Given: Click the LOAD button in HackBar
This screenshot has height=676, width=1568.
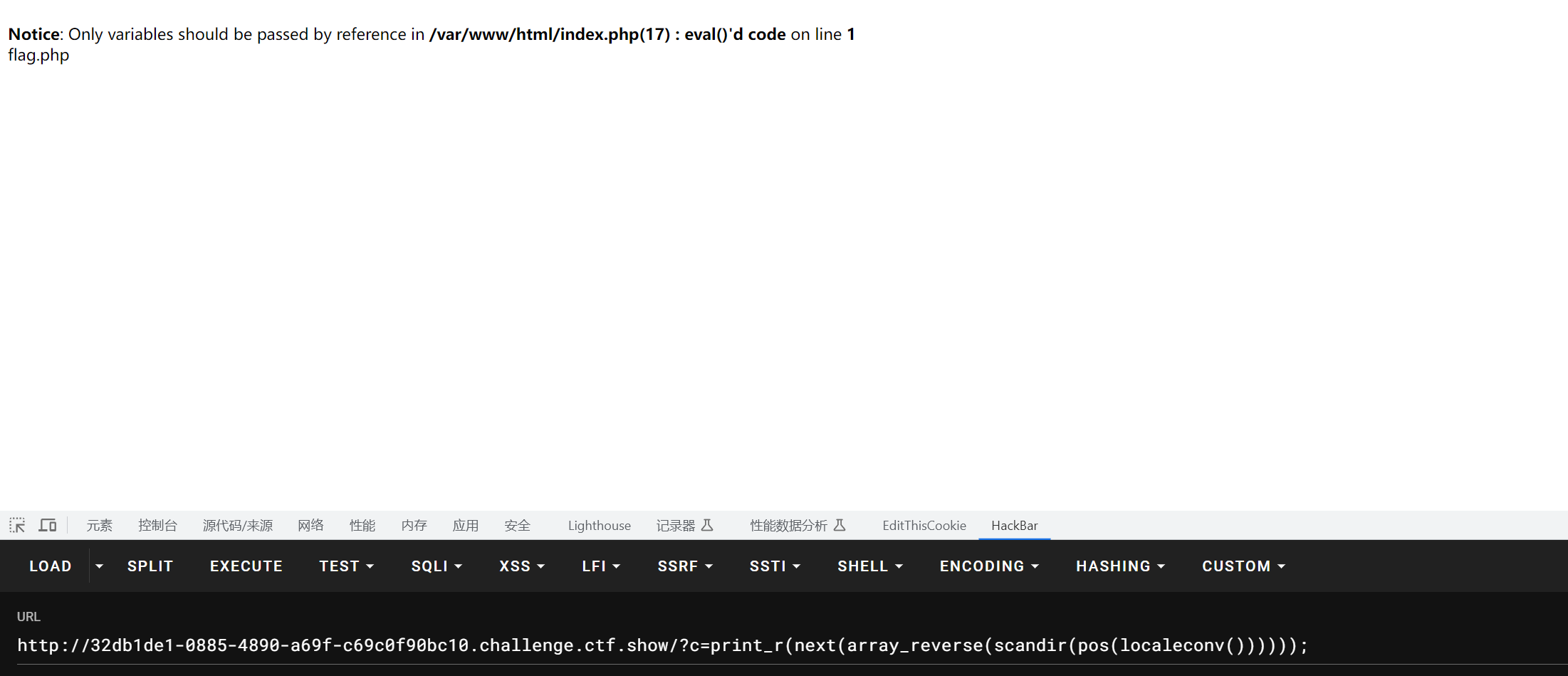Looking at the screenshot, I should coord(51,566).
